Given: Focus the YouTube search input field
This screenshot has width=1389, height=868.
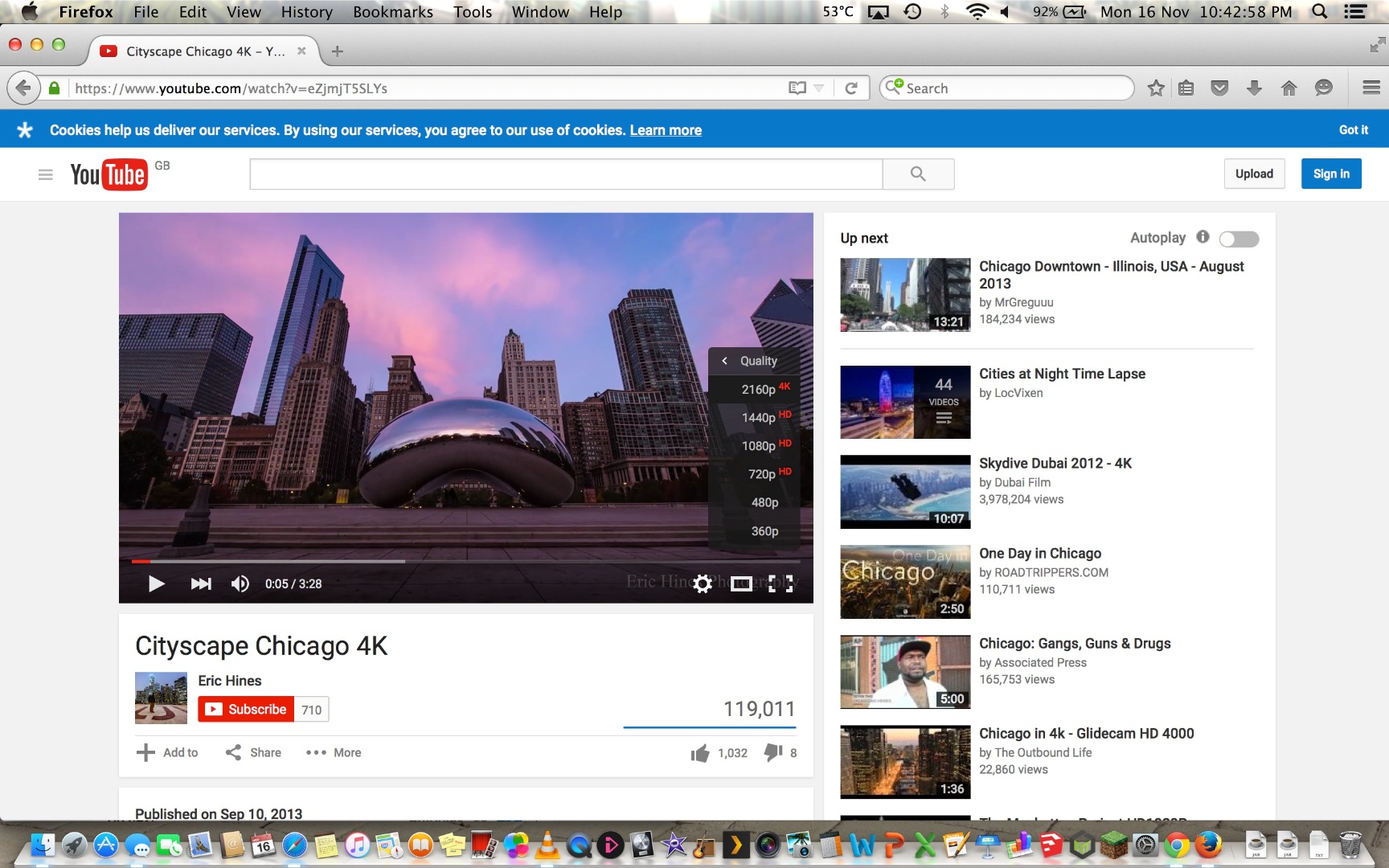Looking at the screenshot, I should tap(566, 174).
